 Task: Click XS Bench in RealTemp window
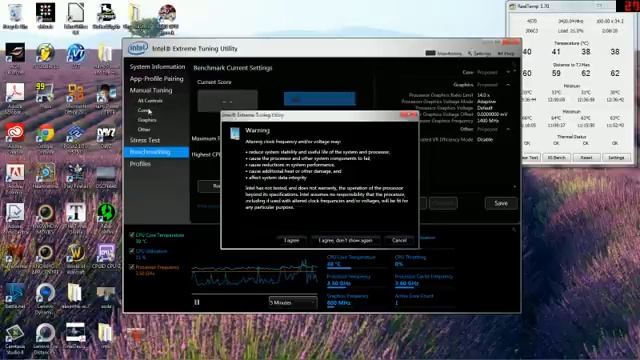pyautogui.click(x=556, y=157)
